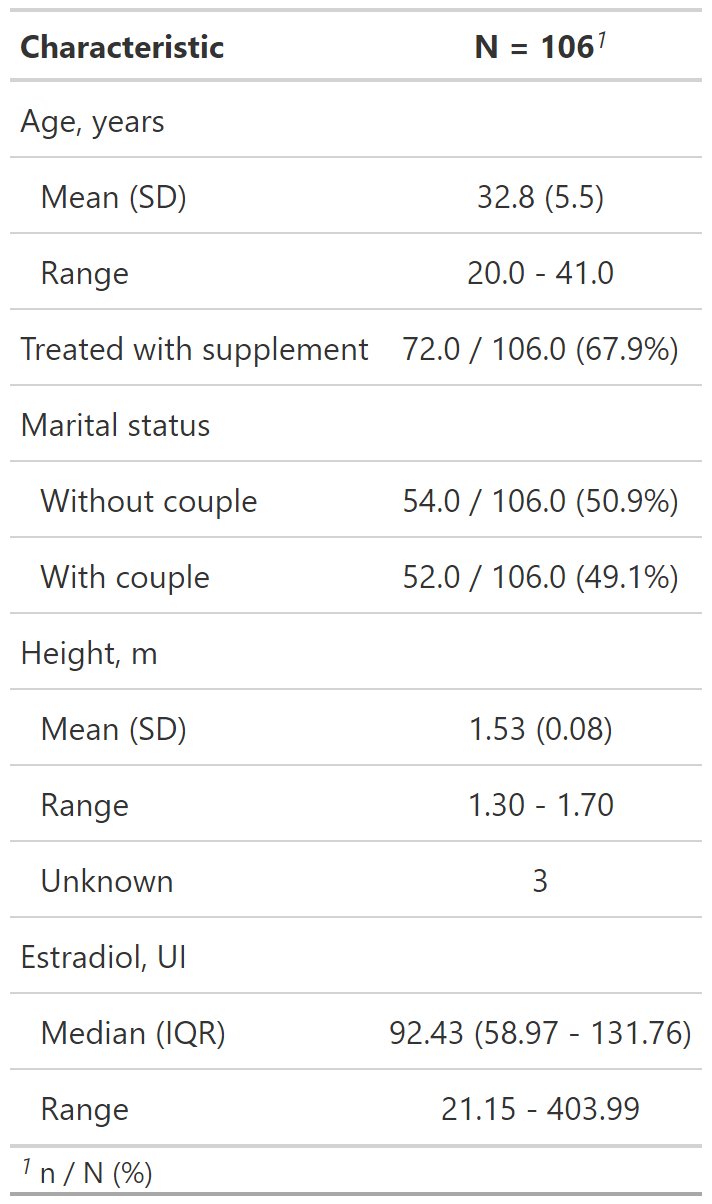Click the estradiol range value 21.15 - 403.99
This screenshot has height=1204, width=712.
540,1110
